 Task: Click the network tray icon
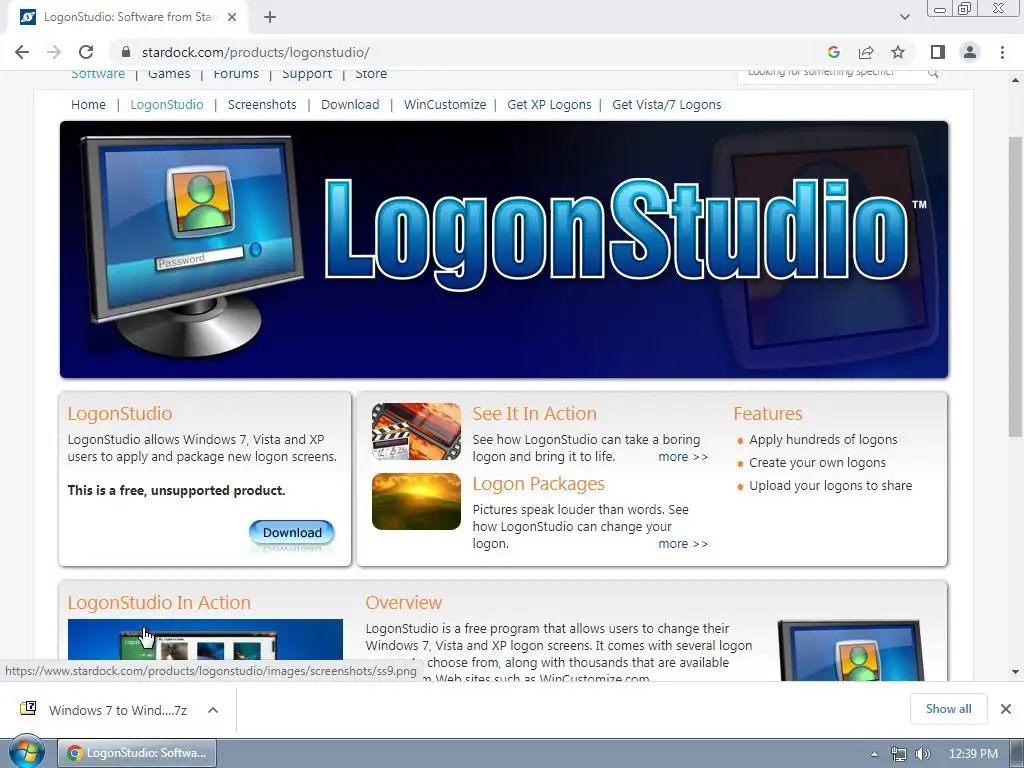[899, 754]
